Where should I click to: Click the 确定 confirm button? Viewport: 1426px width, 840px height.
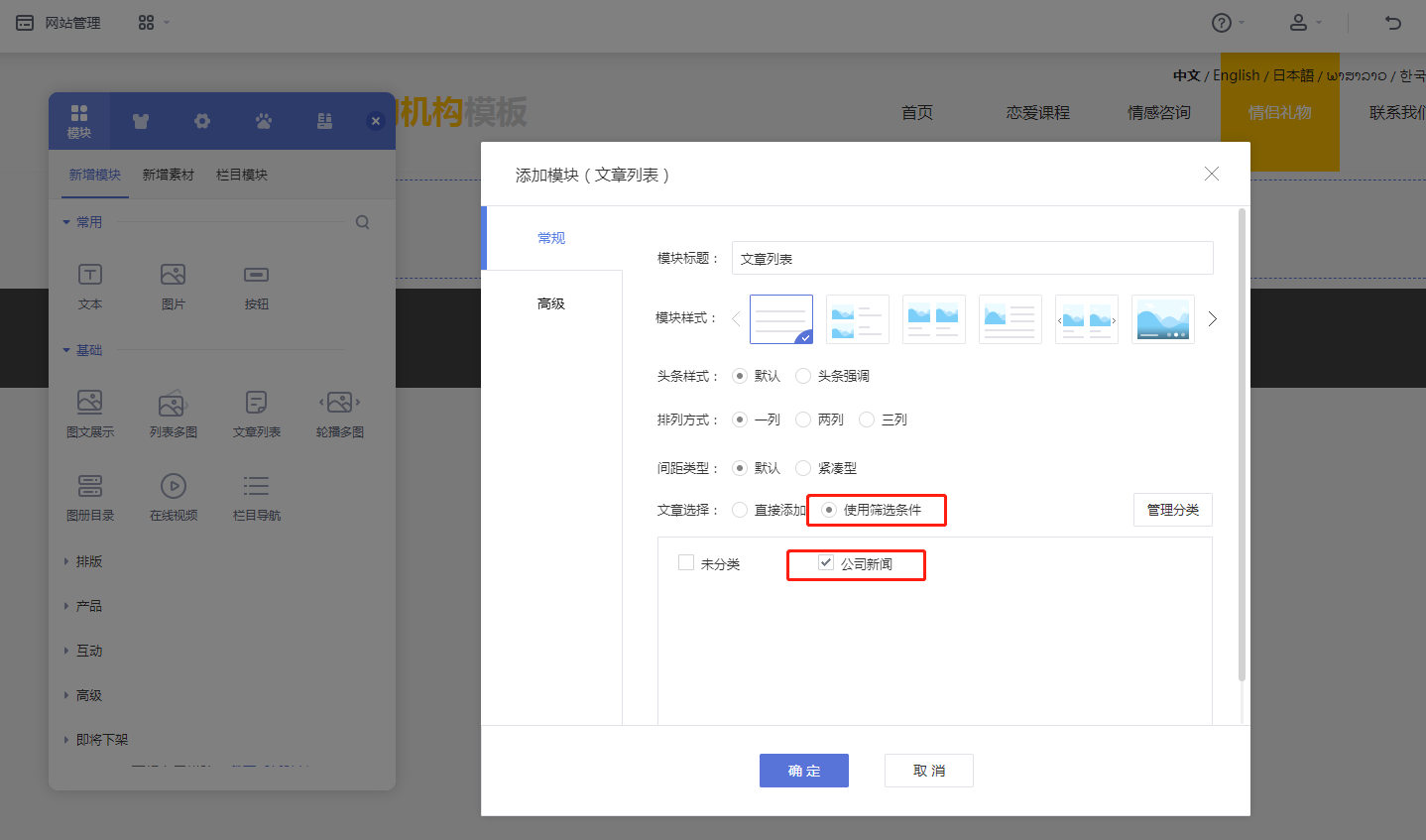[x=803, y=771]
